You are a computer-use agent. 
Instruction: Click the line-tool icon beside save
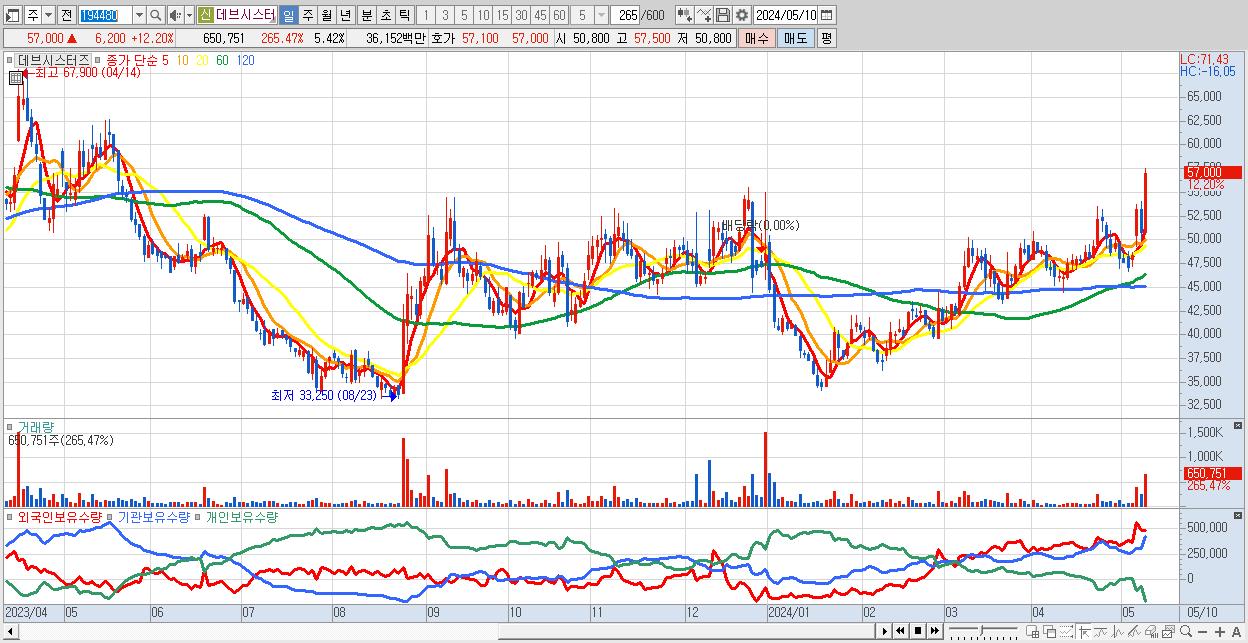point(704,15)
